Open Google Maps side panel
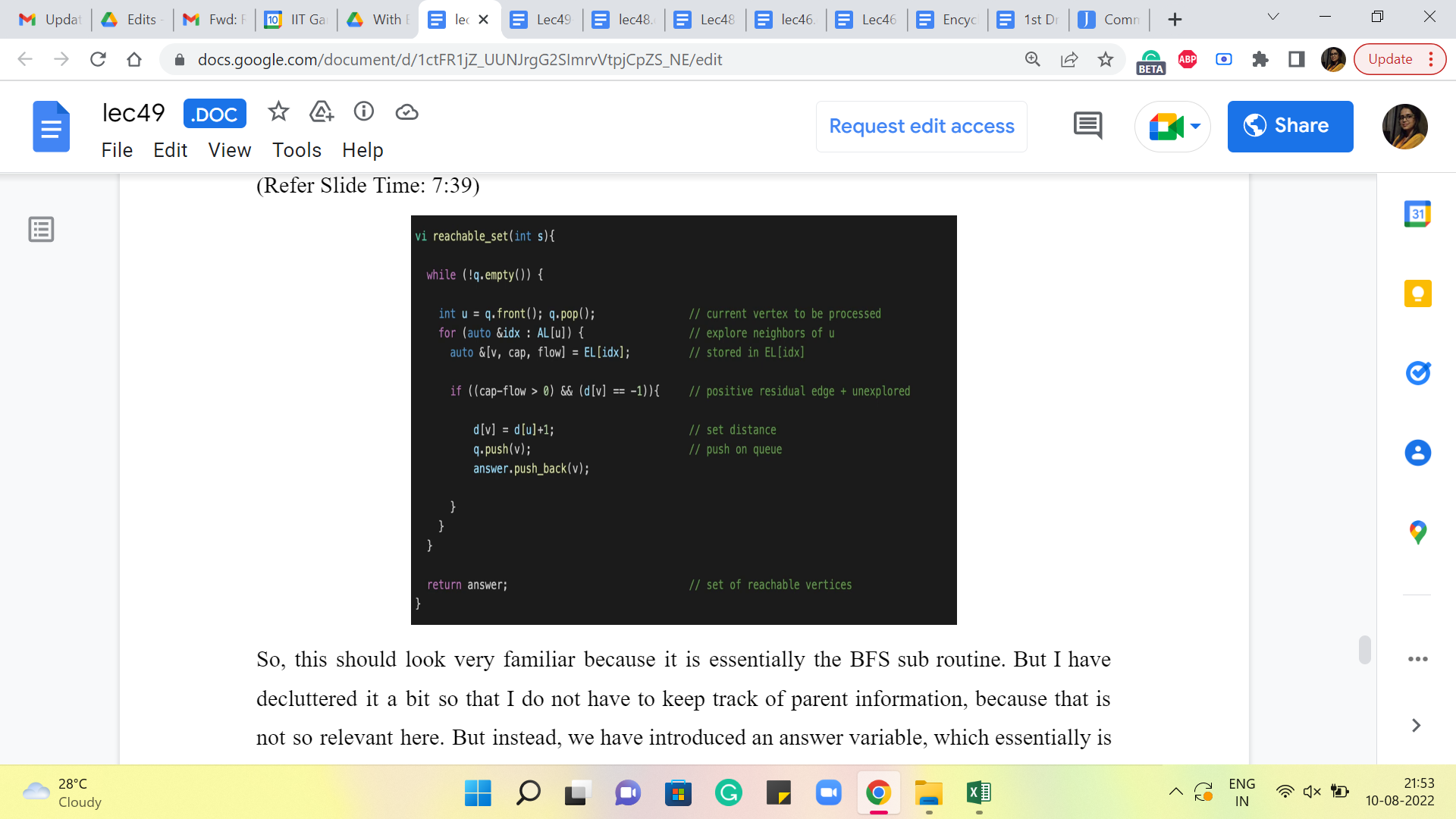 tap(1417, 532)
